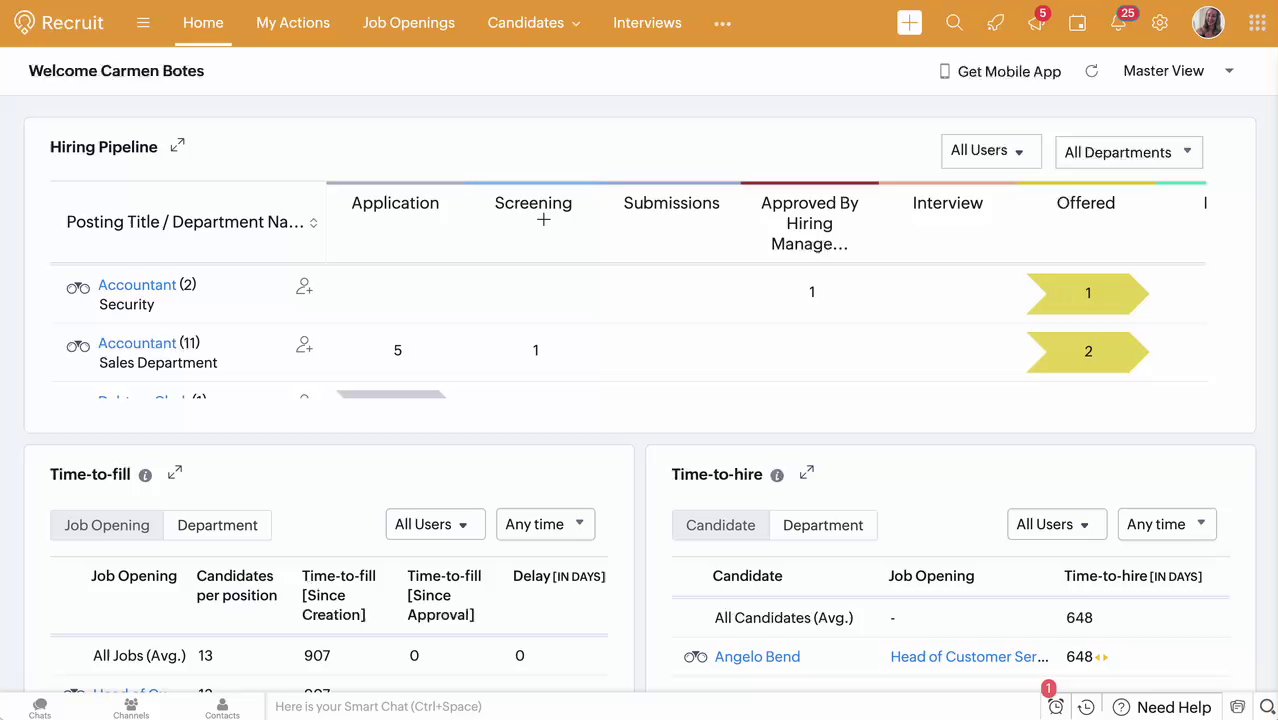Open the Angelo Bend candidate link
The height and width of the screenshot is (720, 1278).
click(757, 657)
